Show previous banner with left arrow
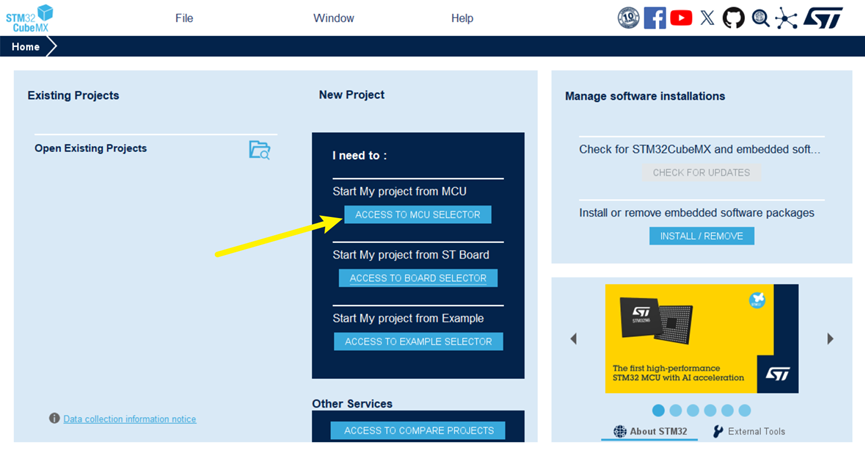Image resolution: width=865 pixels, height=456 pixels. point(574,339)
